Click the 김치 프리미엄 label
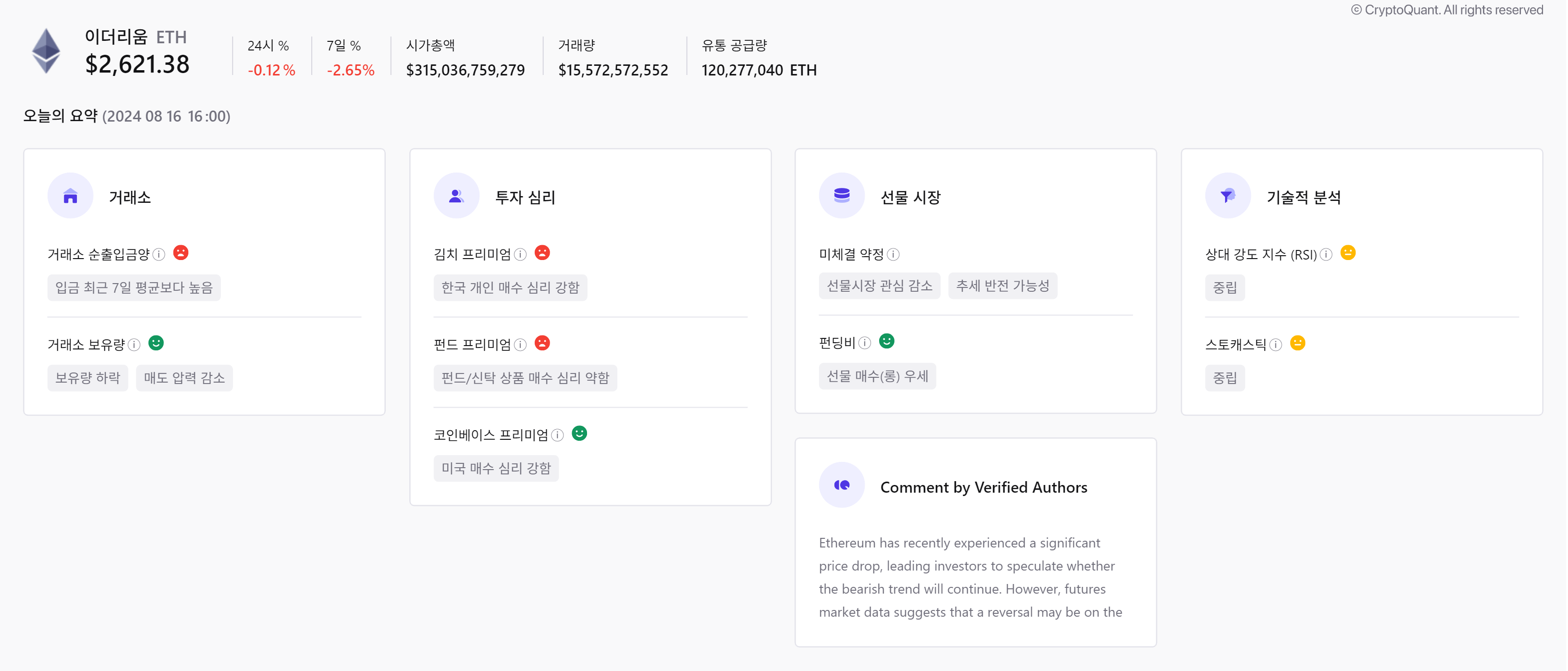The width and height of the screenshot is (1568, 671). point(472,255)
